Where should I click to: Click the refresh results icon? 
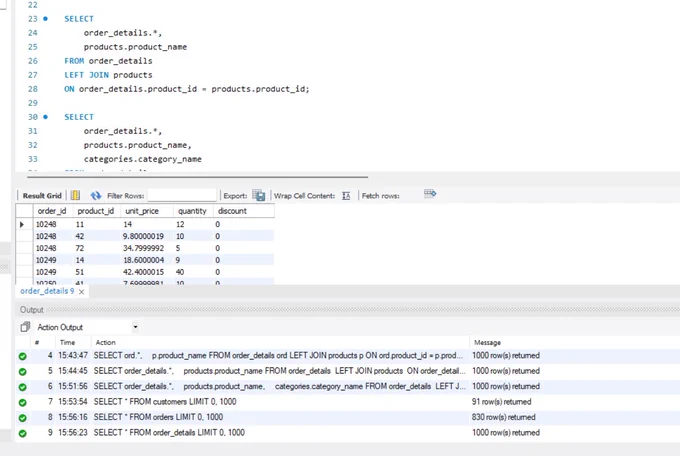point(95,196)
